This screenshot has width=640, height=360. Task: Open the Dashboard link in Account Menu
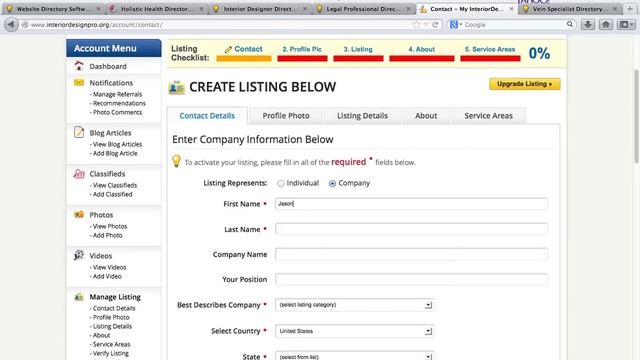[108, 67]
